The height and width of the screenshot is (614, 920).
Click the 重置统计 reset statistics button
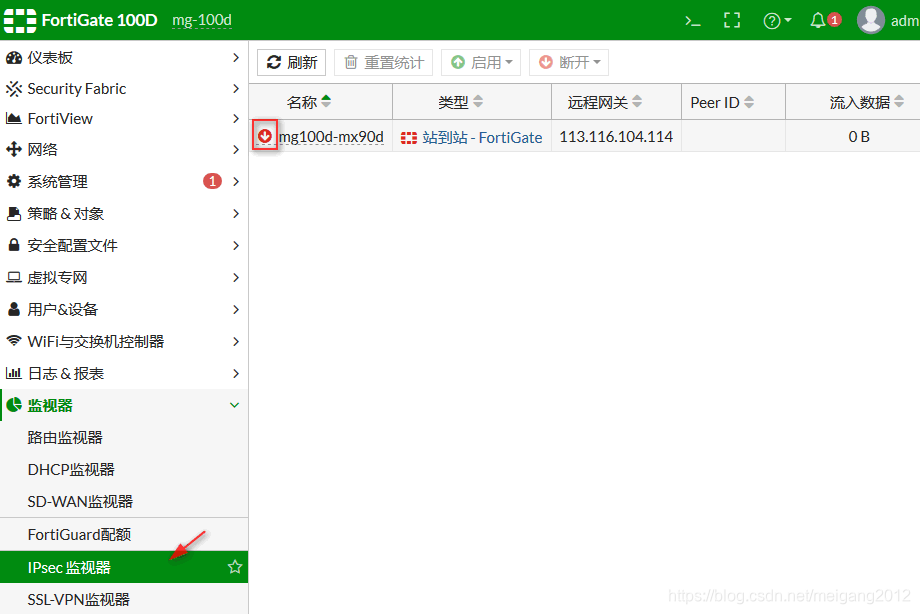[x=384, y=62]
